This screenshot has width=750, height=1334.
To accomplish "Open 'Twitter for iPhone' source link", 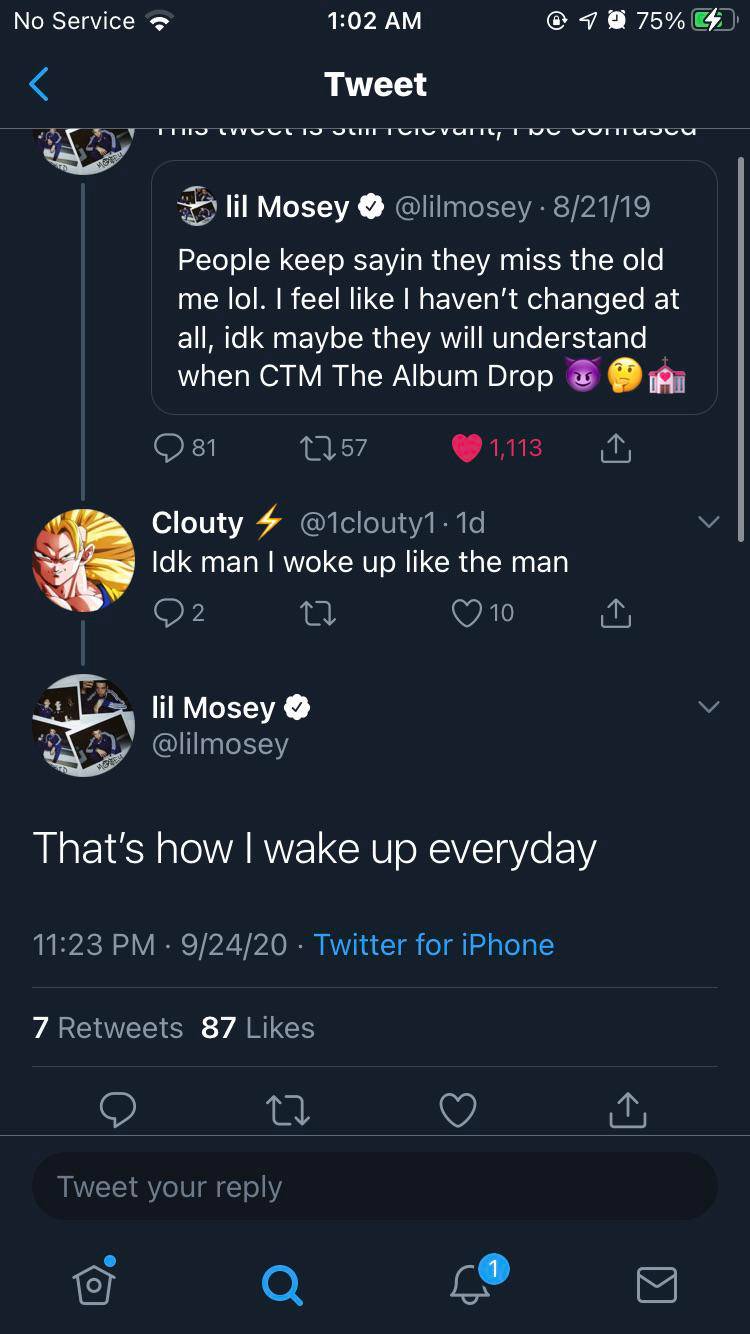I will [x=433, y=944].
